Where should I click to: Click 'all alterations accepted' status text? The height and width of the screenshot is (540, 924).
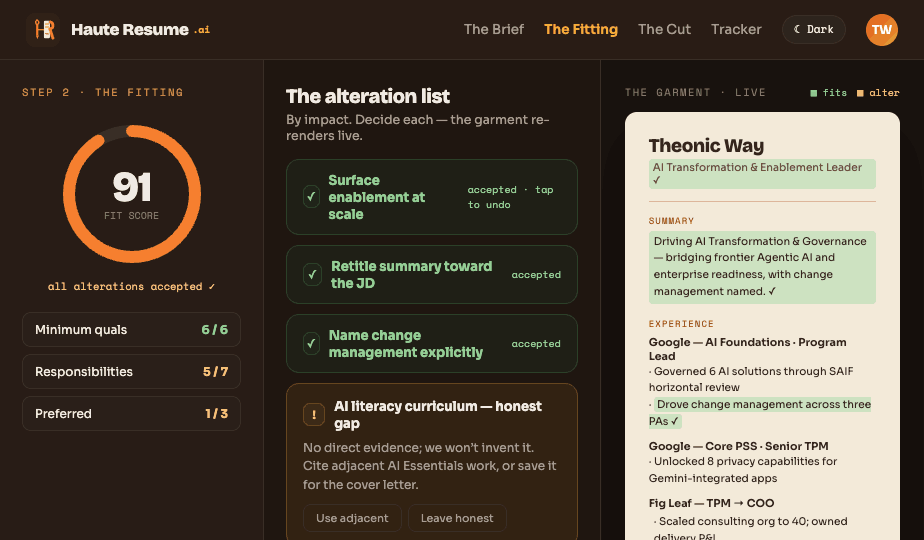tap(131, 287)
